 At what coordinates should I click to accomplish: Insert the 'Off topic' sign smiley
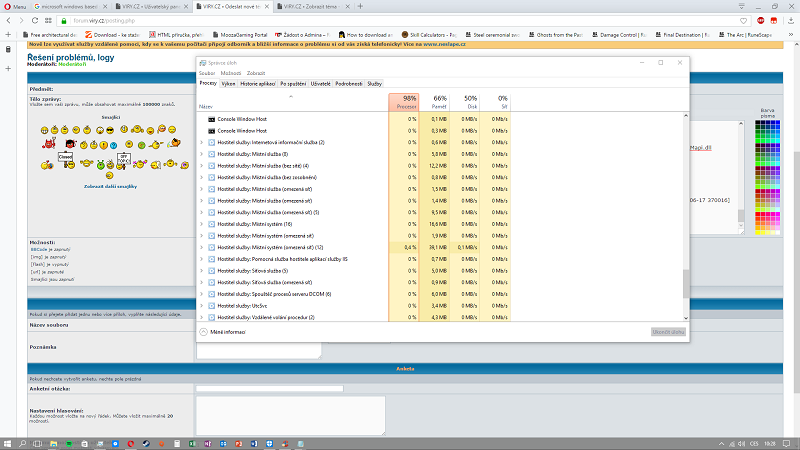(124, 159)
